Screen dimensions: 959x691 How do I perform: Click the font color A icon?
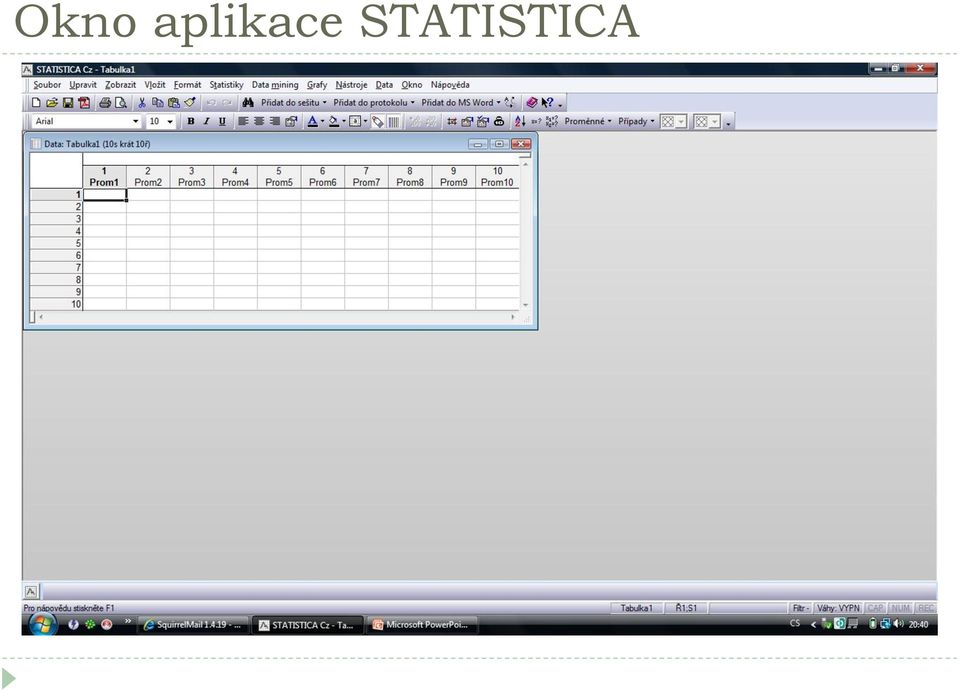313,122
